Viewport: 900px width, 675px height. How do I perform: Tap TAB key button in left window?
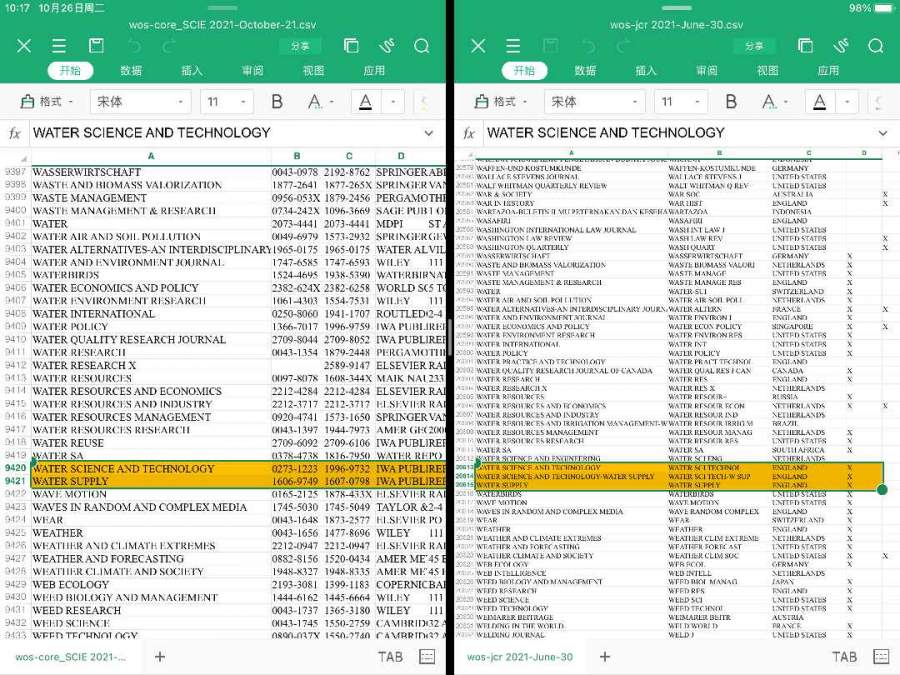pyautogui.click(x=390, y=657)
